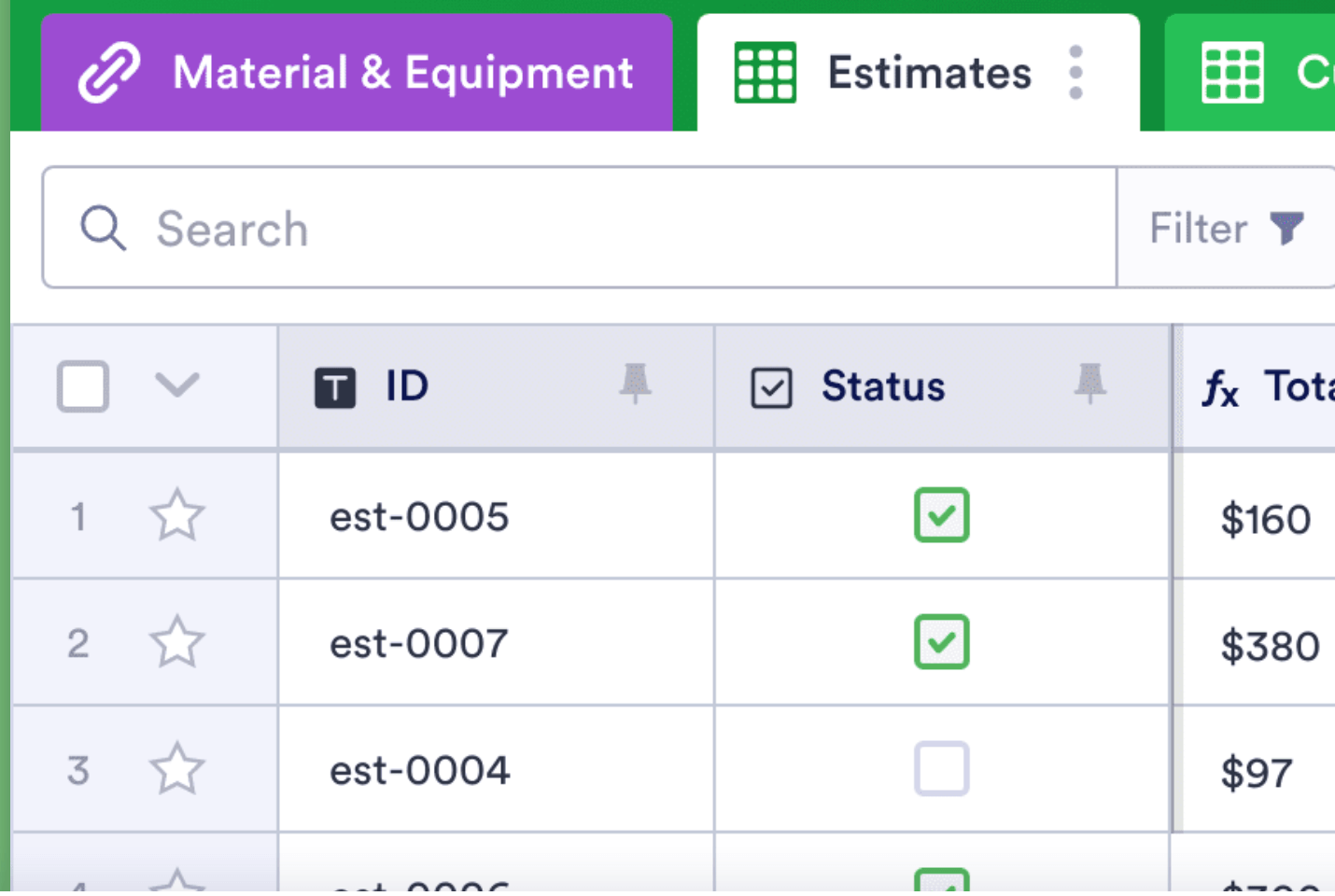Open the Estimates tab three-dot menu
1335x896 pixels.
[x=1075, y=73]
